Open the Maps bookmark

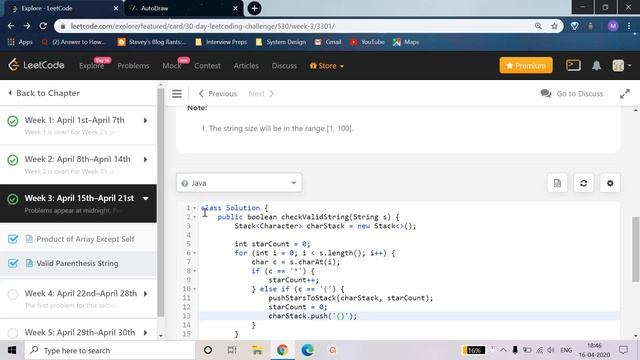(x=406, y=42)
